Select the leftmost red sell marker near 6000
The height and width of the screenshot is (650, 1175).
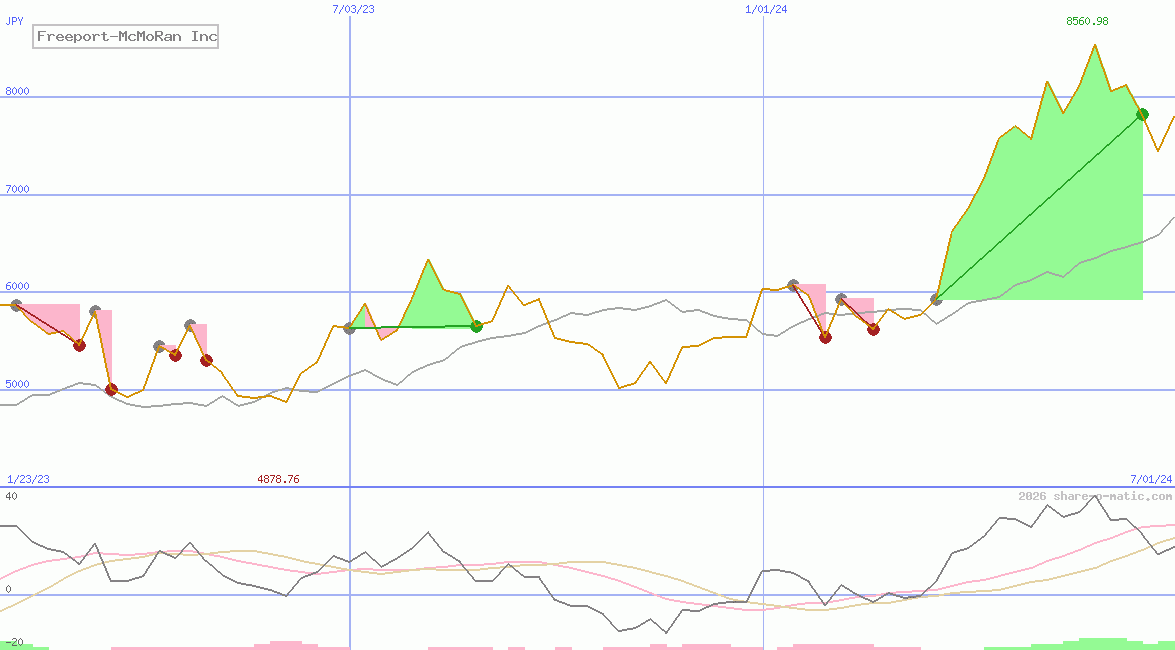(x=79, y=346)
